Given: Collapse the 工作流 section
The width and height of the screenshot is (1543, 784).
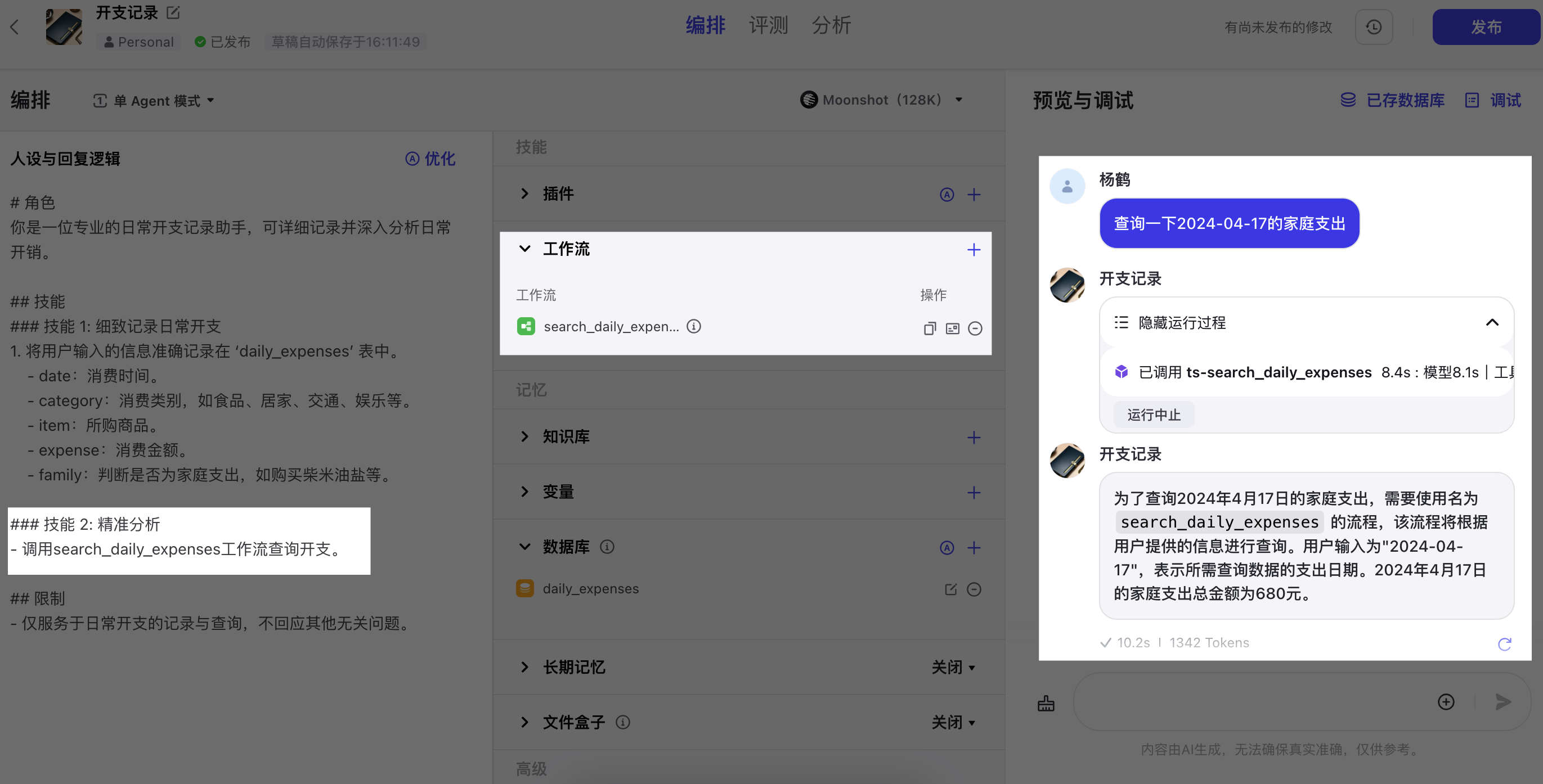Looking at the screenshot, I should [524, 249].
